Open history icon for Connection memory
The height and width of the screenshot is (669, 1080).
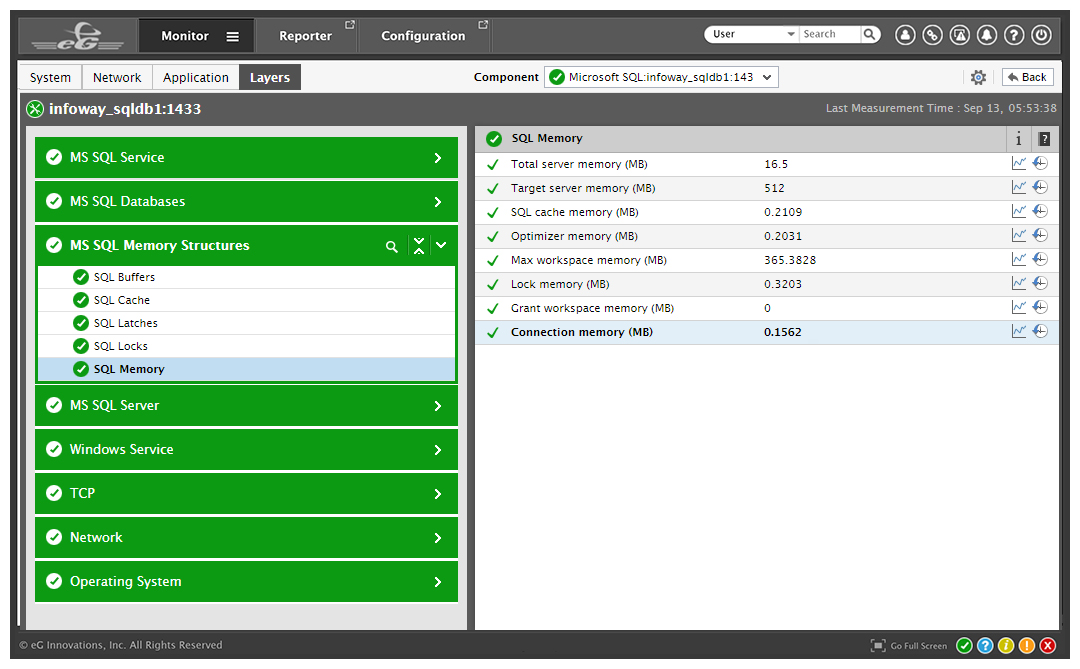pos(1040,331)
